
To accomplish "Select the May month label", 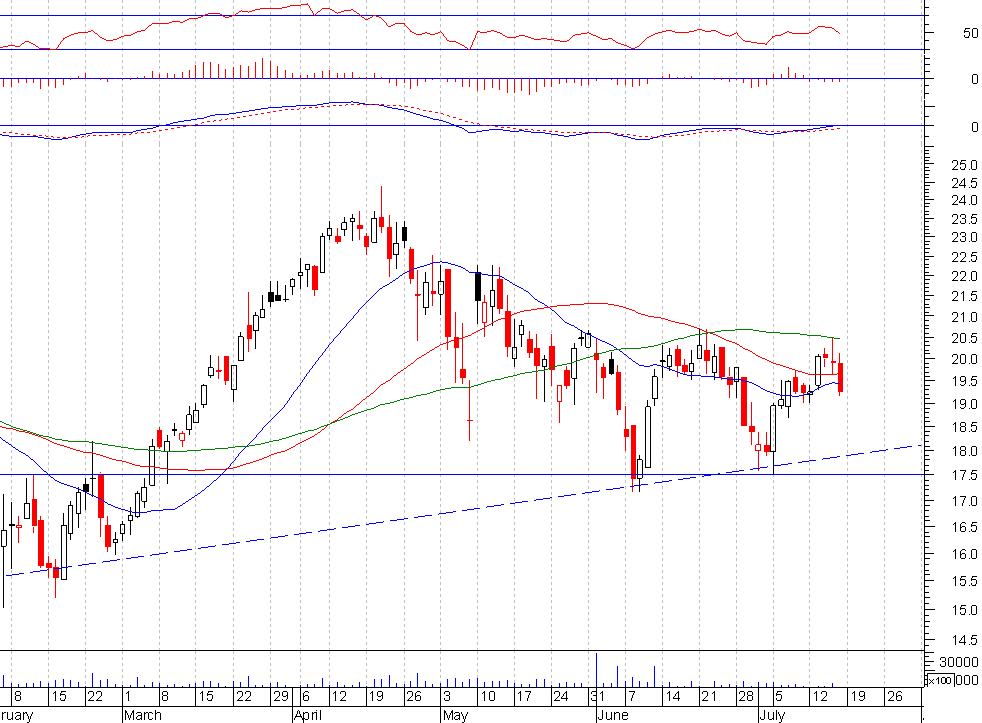I will (x=455, y=715).
